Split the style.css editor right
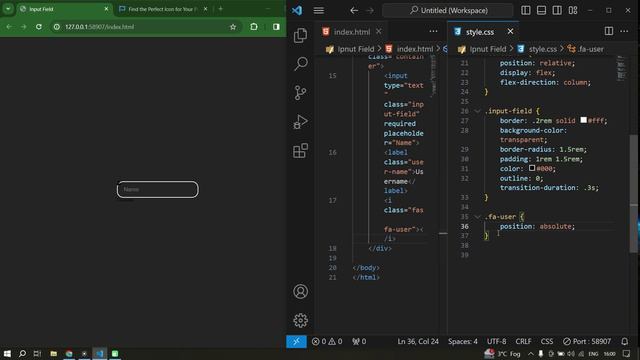Image resolution: width=640 pixels, height=360 pixels. pos(609,31)
